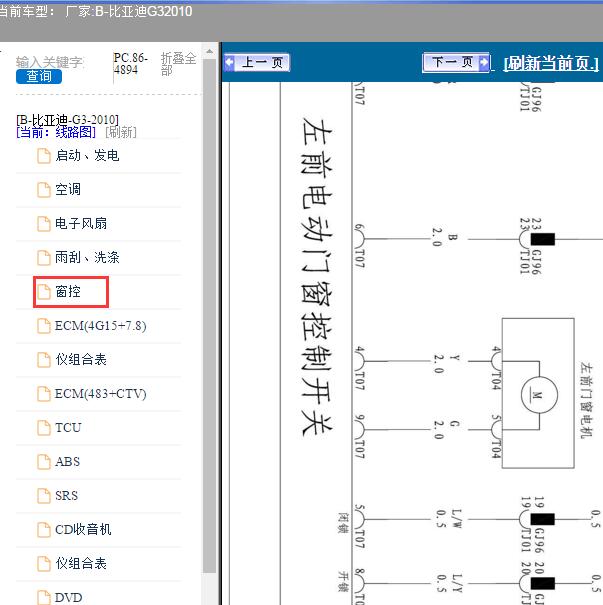Open the ABS entry
This screenshot has width=603, height=605.
[x=68, y=461]
